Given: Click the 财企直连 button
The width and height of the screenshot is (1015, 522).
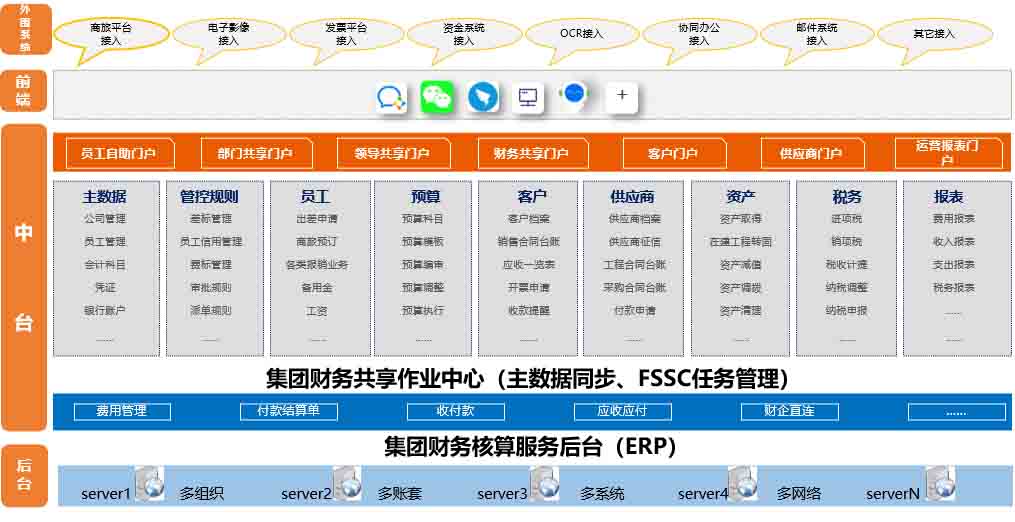Looking at the screenshot, I should pos(789,411).
